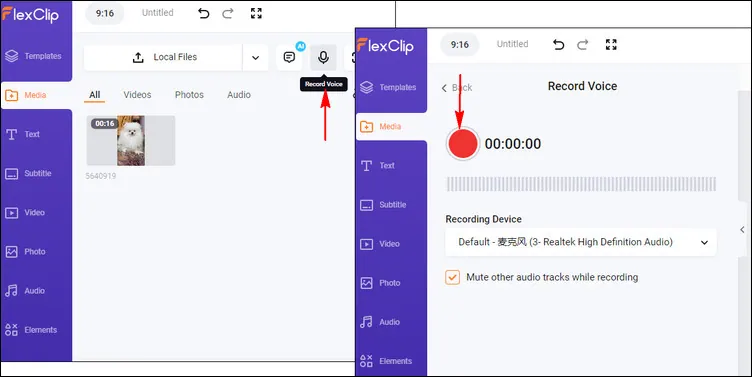Undo last action in right window toolbar
This screenshot has height=377, width=752.
(558, 45)
